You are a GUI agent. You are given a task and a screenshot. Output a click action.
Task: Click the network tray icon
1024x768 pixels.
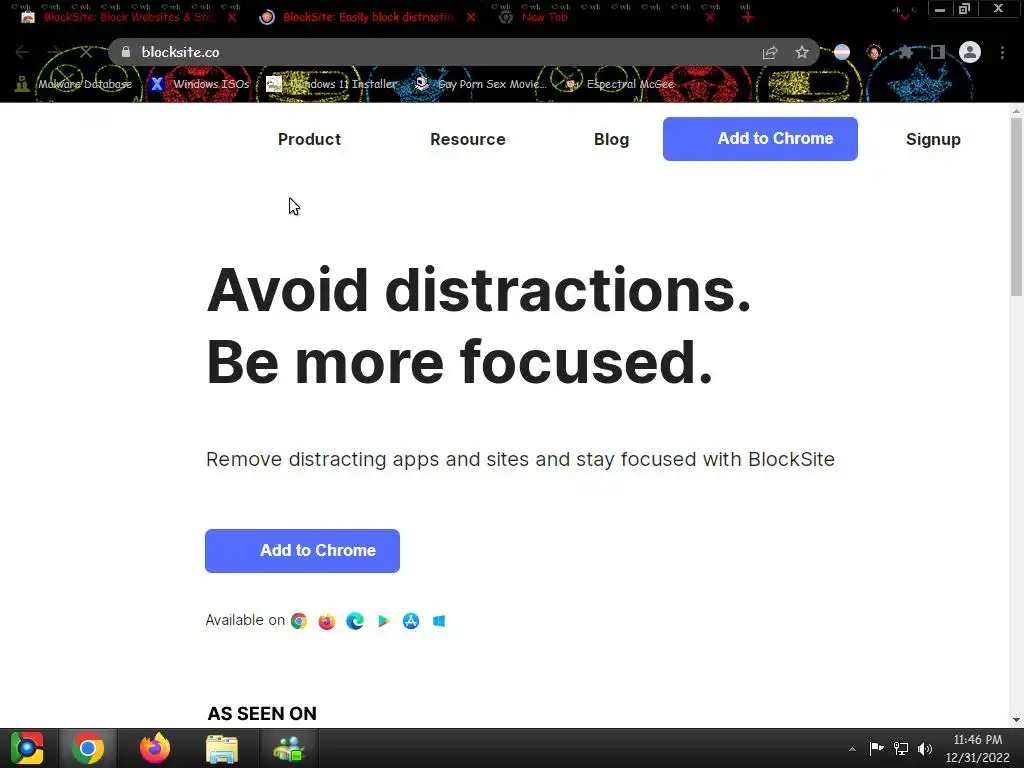(x=901, y=748)
